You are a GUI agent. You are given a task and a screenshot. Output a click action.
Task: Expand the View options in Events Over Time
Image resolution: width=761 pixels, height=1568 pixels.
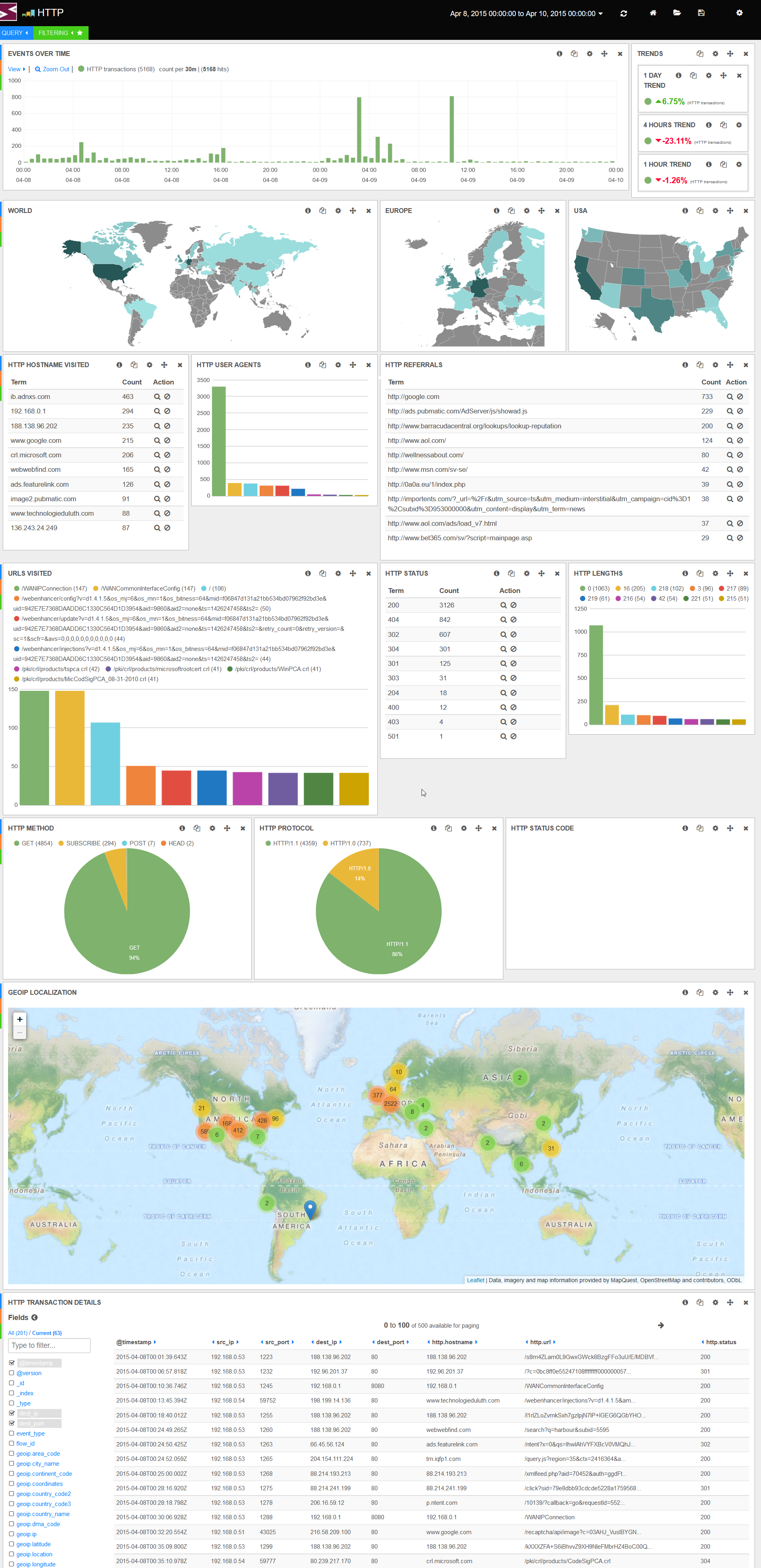pos(17,69)
